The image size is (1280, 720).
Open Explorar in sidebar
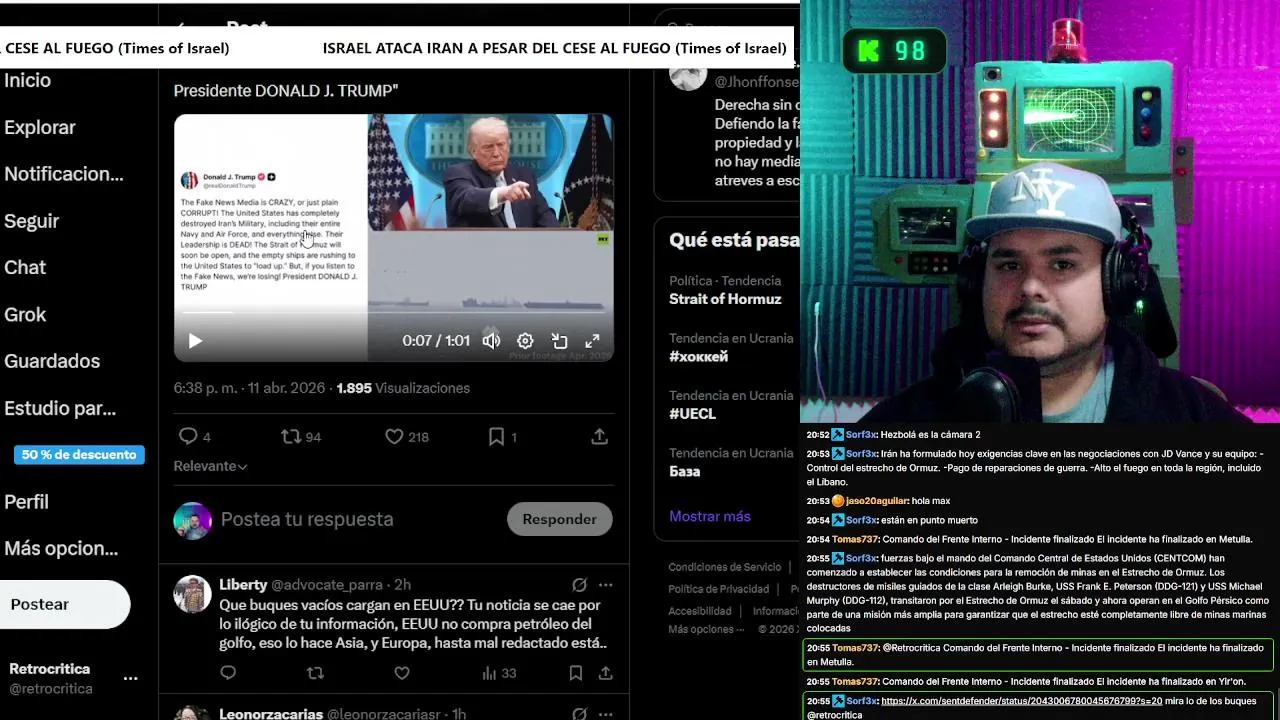pos(39,127)
